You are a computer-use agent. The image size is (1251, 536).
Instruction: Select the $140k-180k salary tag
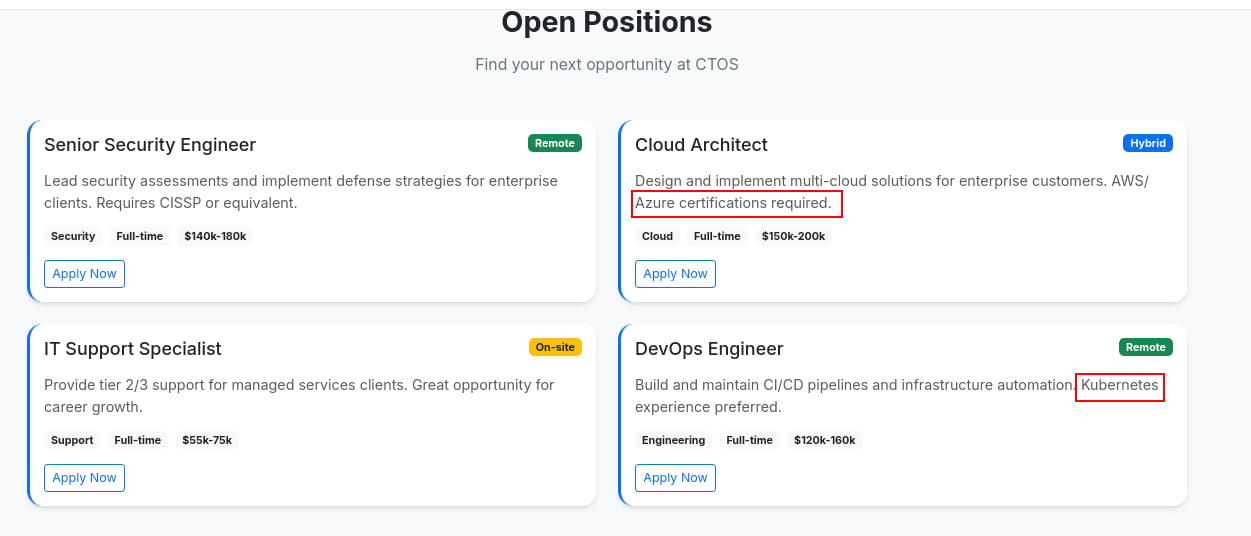(215, 236)
